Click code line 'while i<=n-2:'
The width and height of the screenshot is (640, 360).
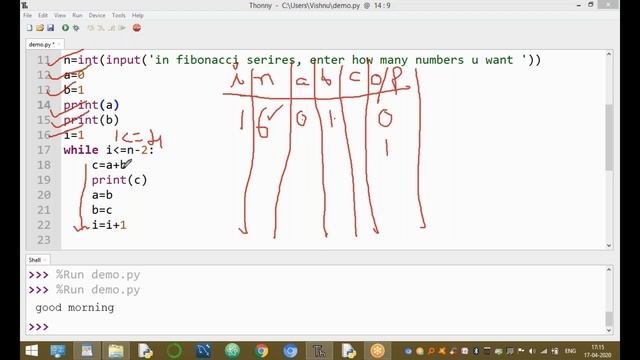[109, 150]
